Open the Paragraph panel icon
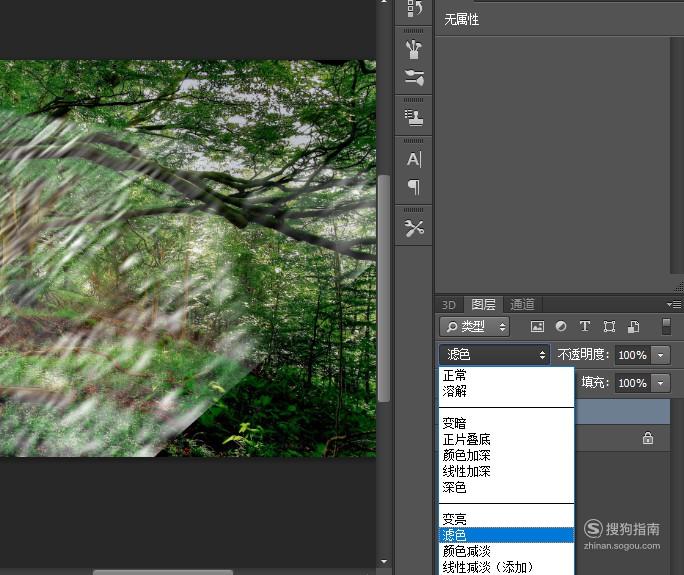 pos(414,187)
